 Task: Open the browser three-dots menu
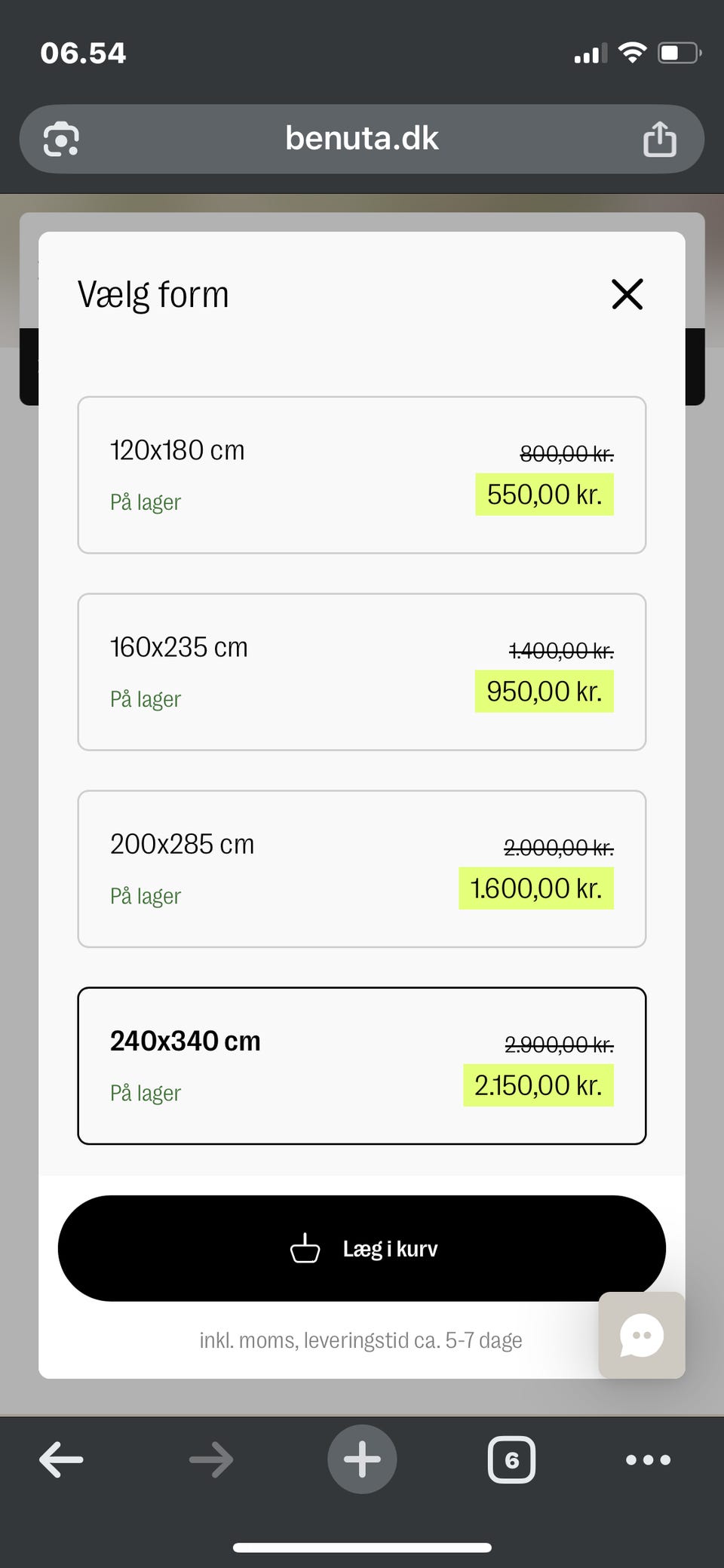tap(648, 1460)
